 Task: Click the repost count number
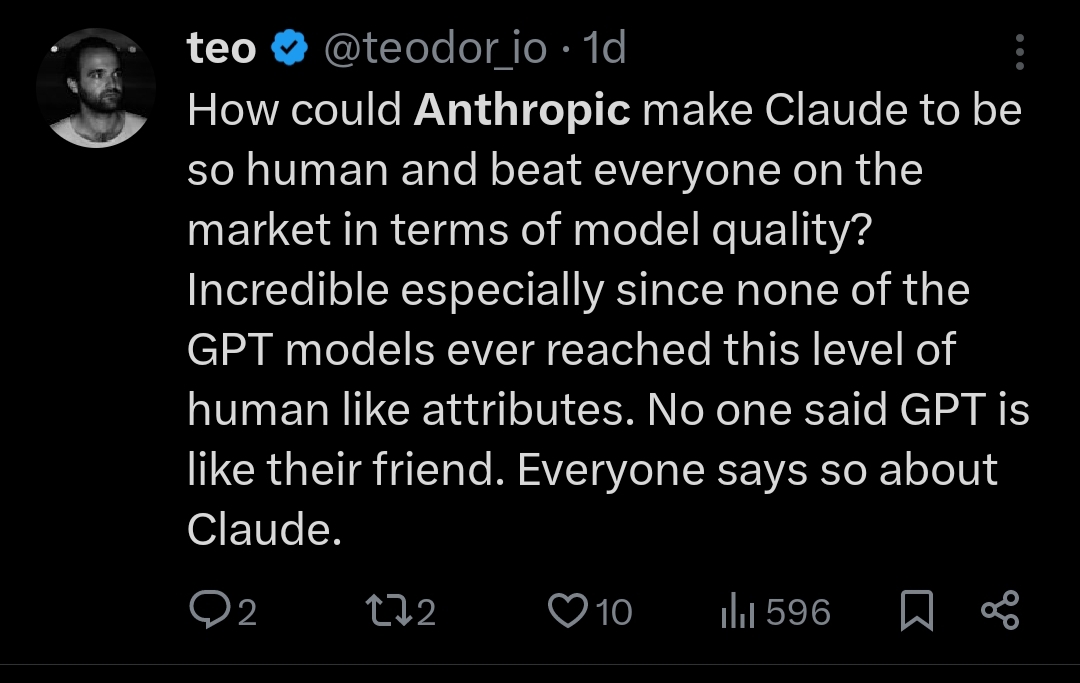pyautogui.click(x=427, y=612)
